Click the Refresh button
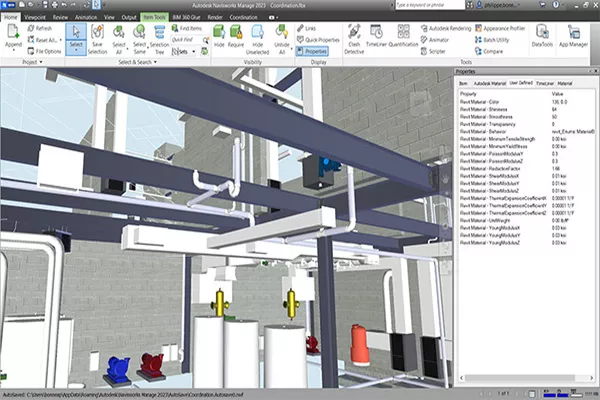 42,29
